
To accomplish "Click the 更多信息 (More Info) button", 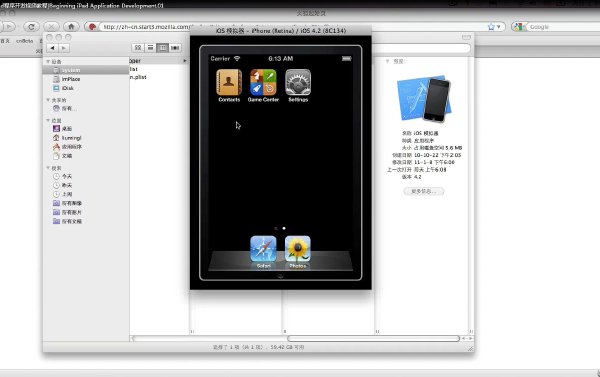I will point(424,191).
